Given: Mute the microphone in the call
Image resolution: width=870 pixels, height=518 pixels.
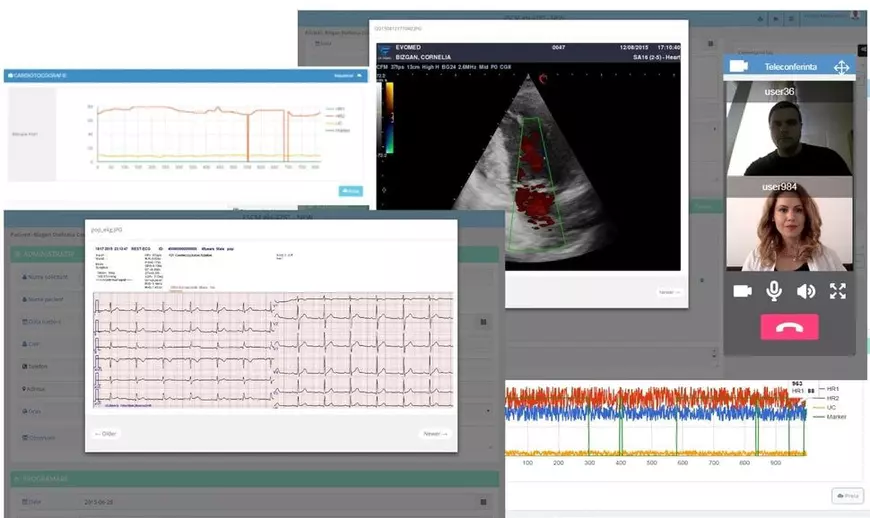Looking at the screenshot, I should (x=773, y=291).
